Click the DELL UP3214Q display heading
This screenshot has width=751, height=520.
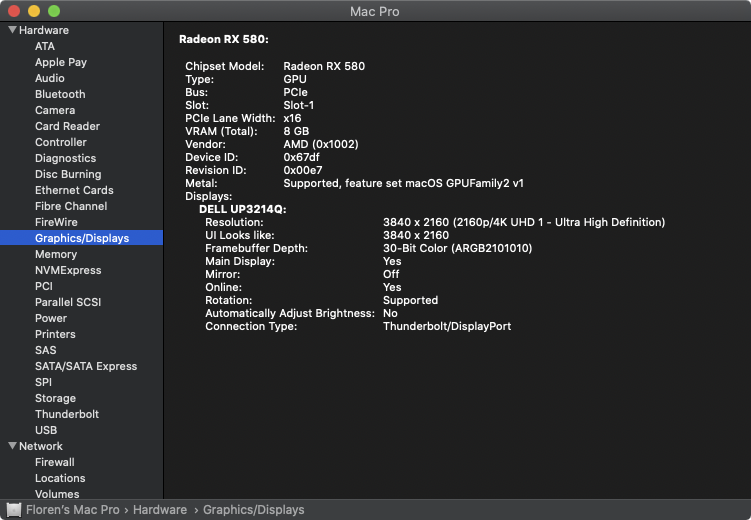243,209
